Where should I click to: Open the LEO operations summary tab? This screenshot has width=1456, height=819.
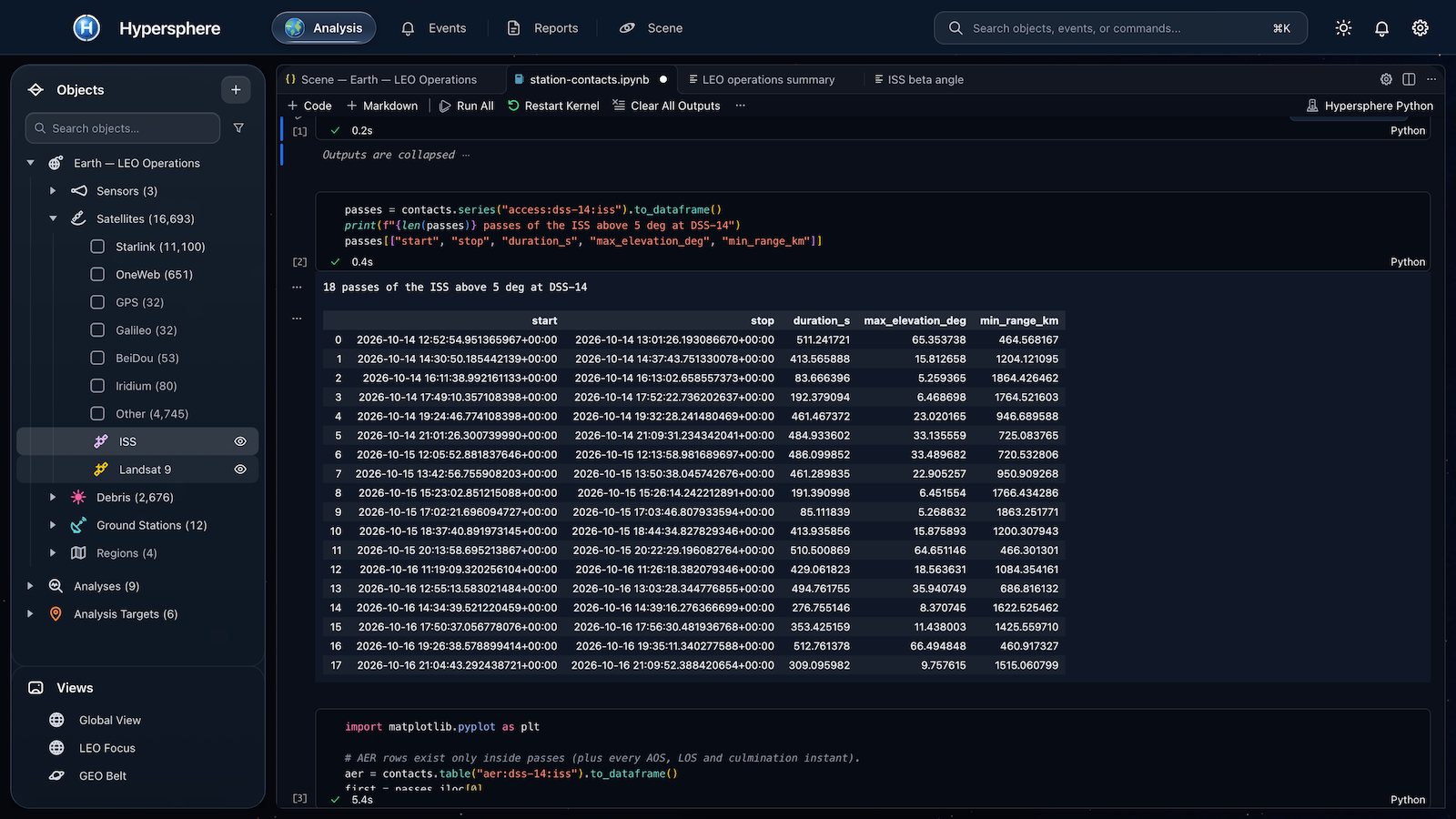[x=762, y=79]
